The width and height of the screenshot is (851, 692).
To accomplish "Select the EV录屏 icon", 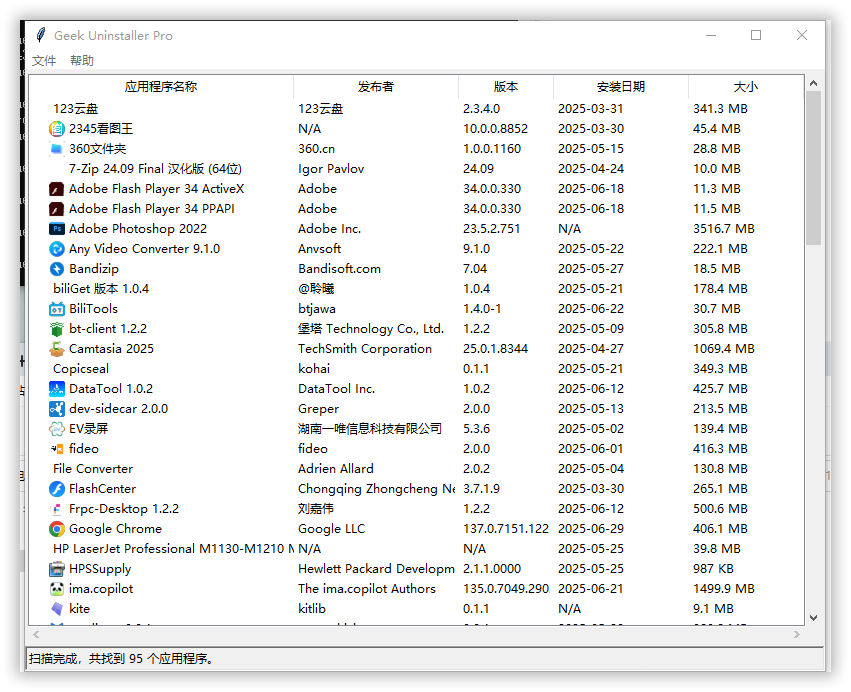I will (x=56, y=429).
